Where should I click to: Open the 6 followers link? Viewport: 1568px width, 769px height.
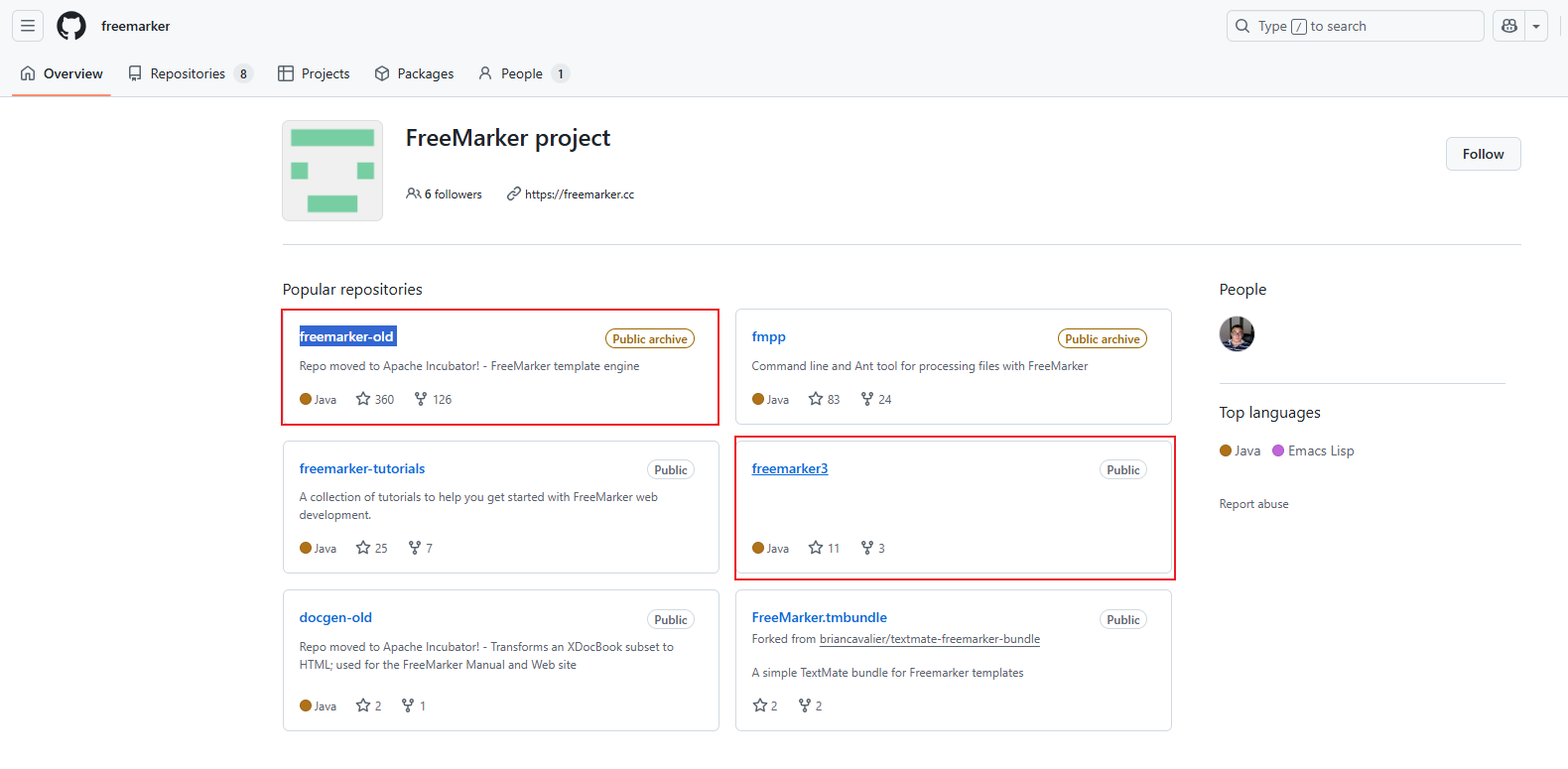coord(445,194)
